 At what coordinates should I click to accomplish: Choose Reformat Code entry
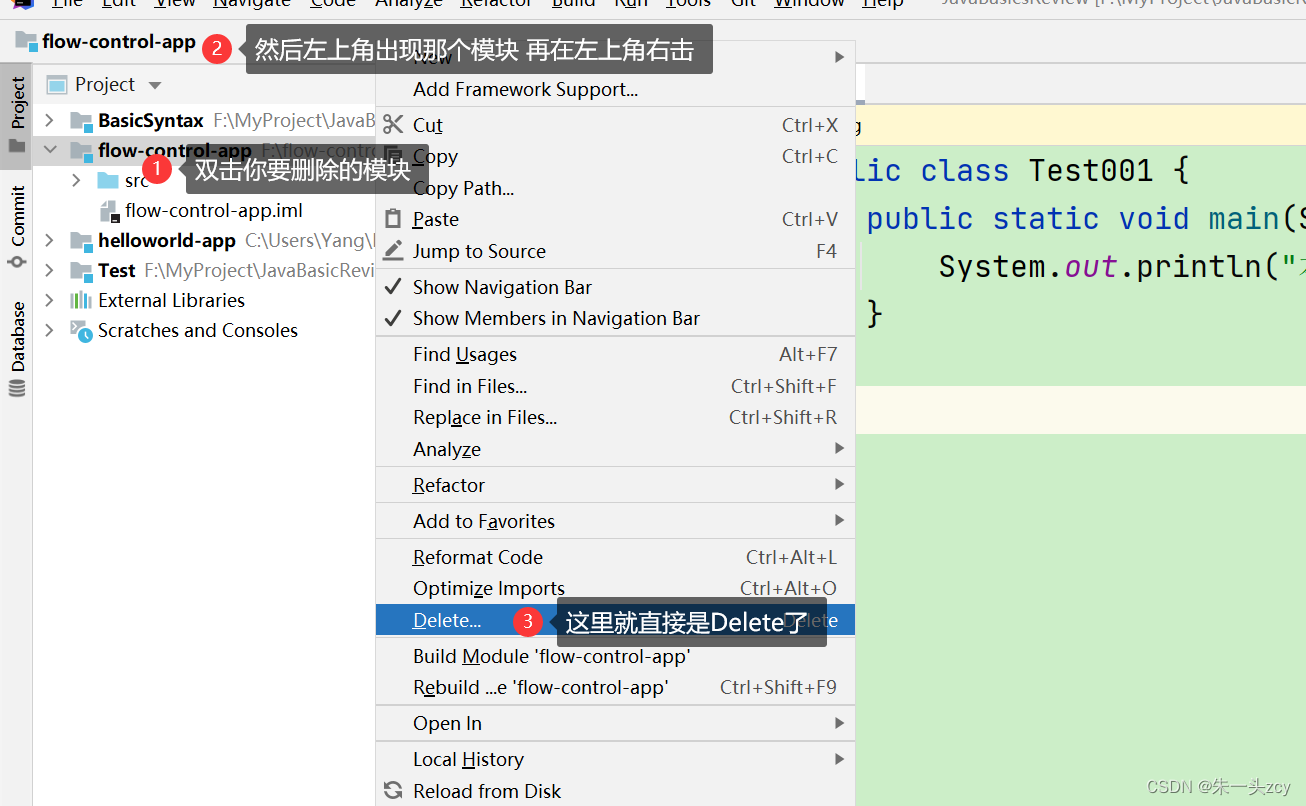[615, 557]
